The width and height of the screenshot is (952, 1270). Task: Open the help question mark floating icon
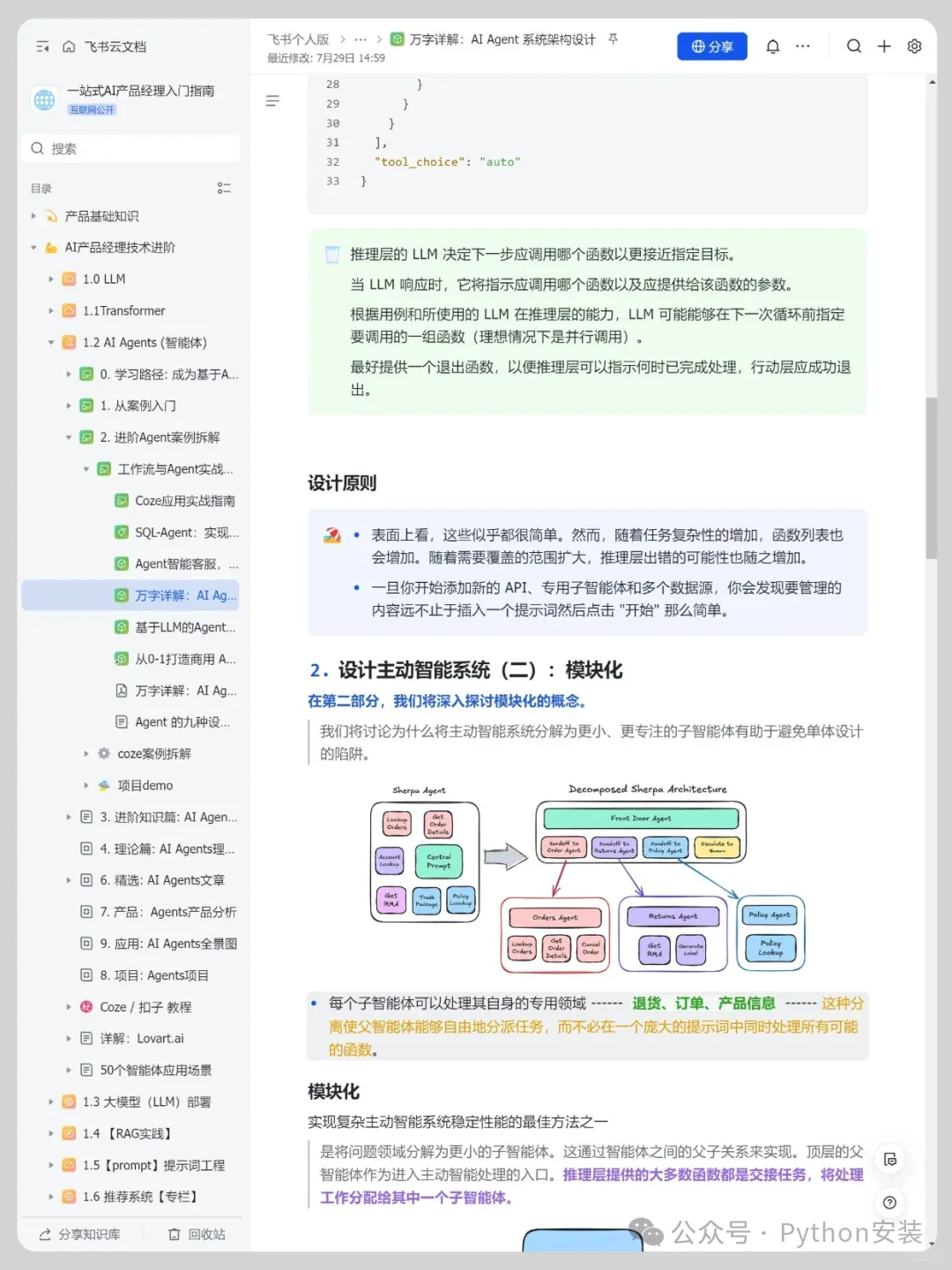[x=890, y=1203]
